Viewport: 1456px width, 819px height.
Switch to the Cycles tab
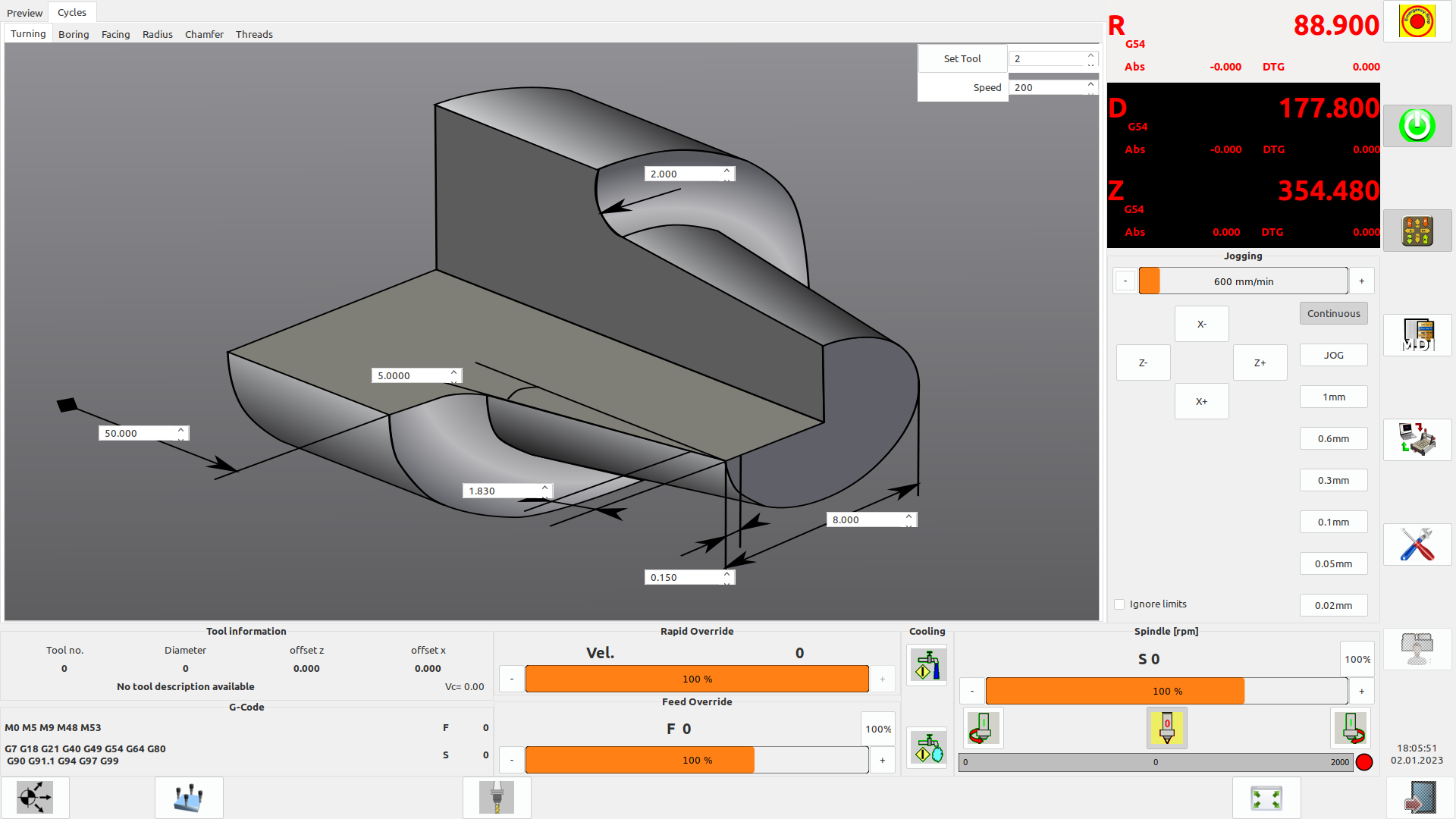(72, 12)
